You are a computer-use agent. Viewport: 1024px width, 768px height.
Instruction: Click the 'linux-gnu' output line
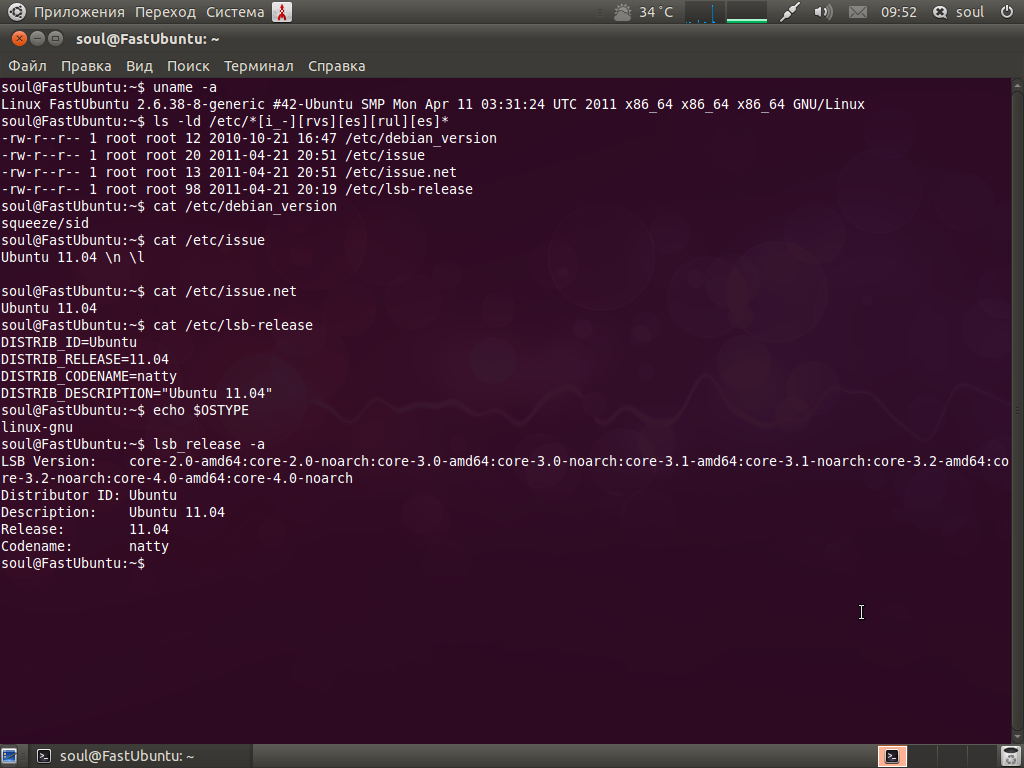tap(37, 427)
